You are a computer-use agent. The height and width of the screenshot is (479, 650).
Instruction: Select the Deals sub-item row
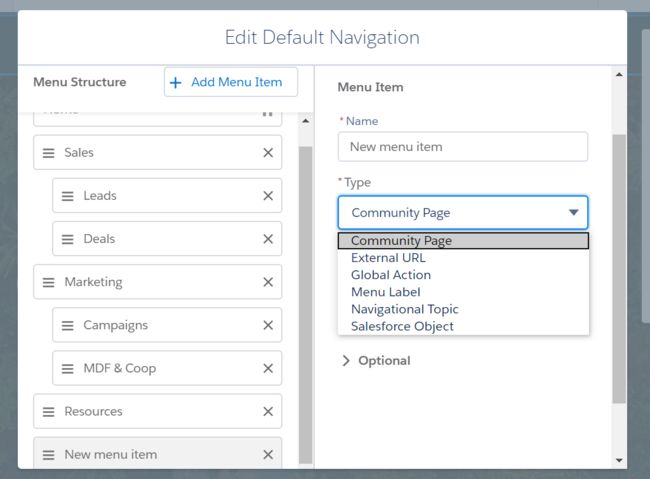(x=167, y=238)
